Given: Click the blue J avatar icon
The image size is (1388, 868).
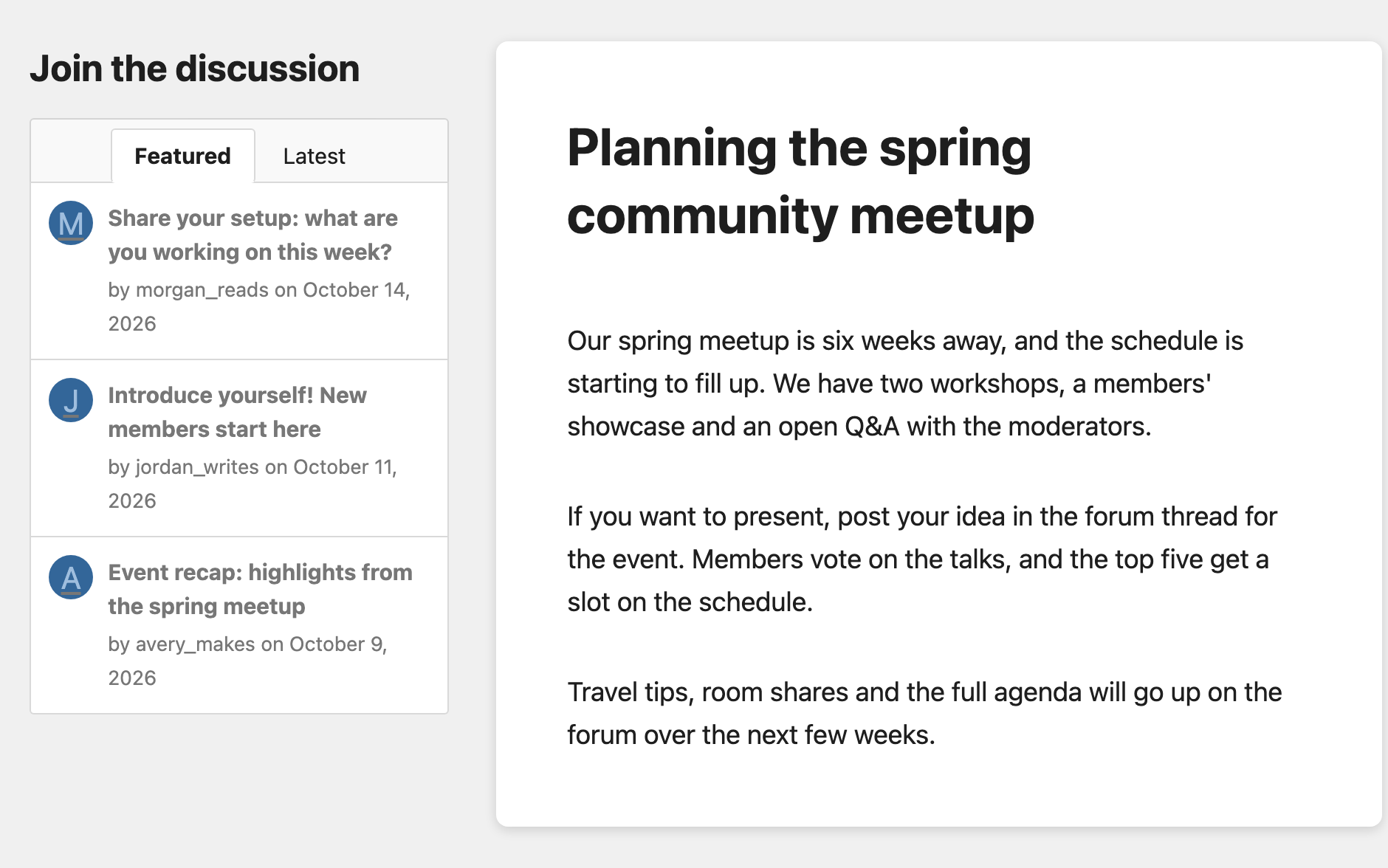Looking at the screenshot, I should pos(71,400).
